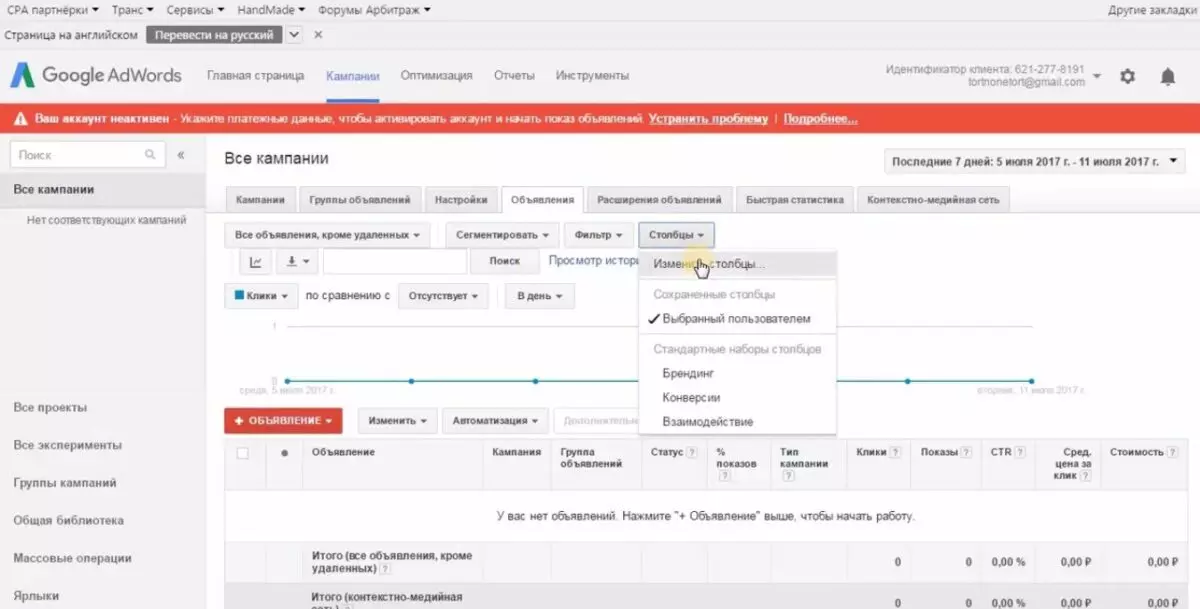Image resolution: width=1200 pixels, height=609 pixels.
Task: Open Все эксперименты in sidebar
Action: click(x=67, y=445)
